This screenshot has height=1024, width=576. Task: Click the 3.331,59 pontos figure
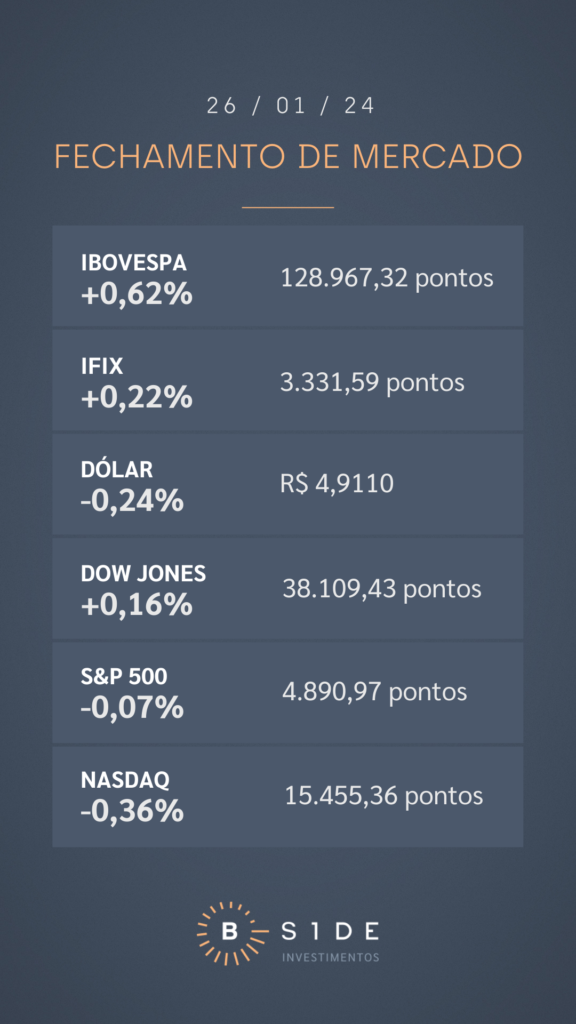tap(372, 382)
